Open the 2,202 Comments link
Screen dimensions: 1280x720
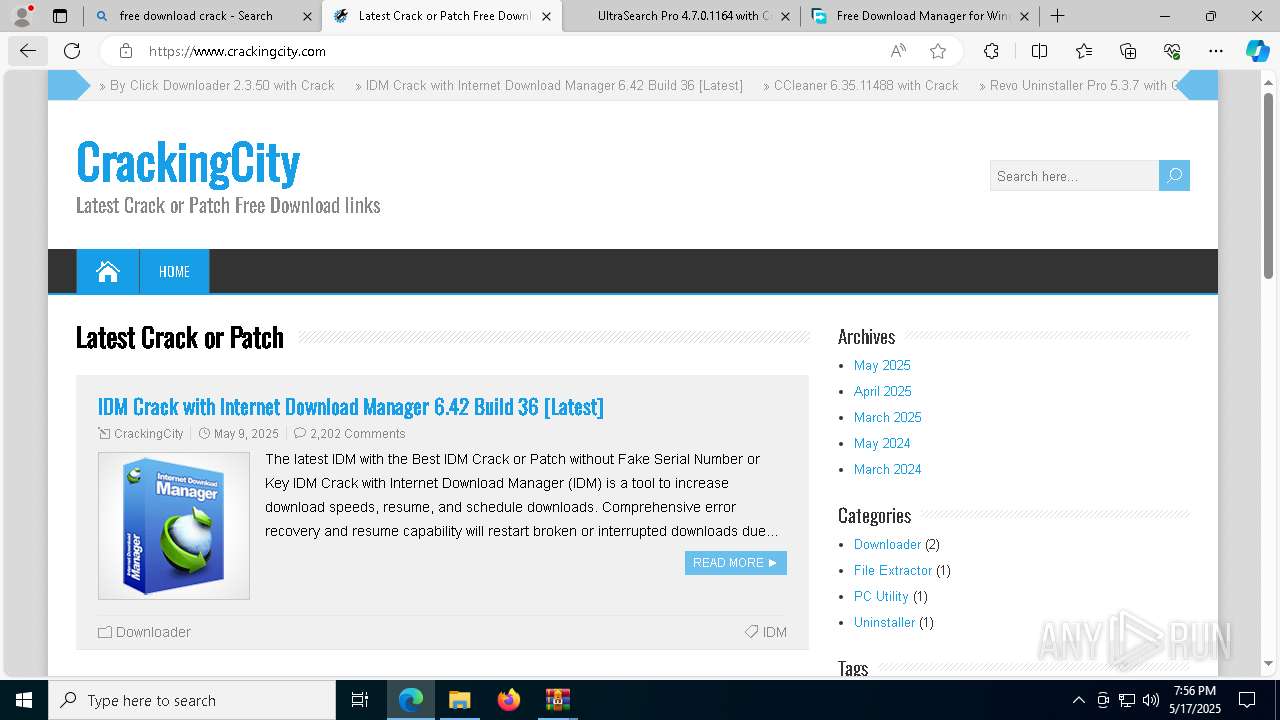pyautogui.click(x=357, y=434)
